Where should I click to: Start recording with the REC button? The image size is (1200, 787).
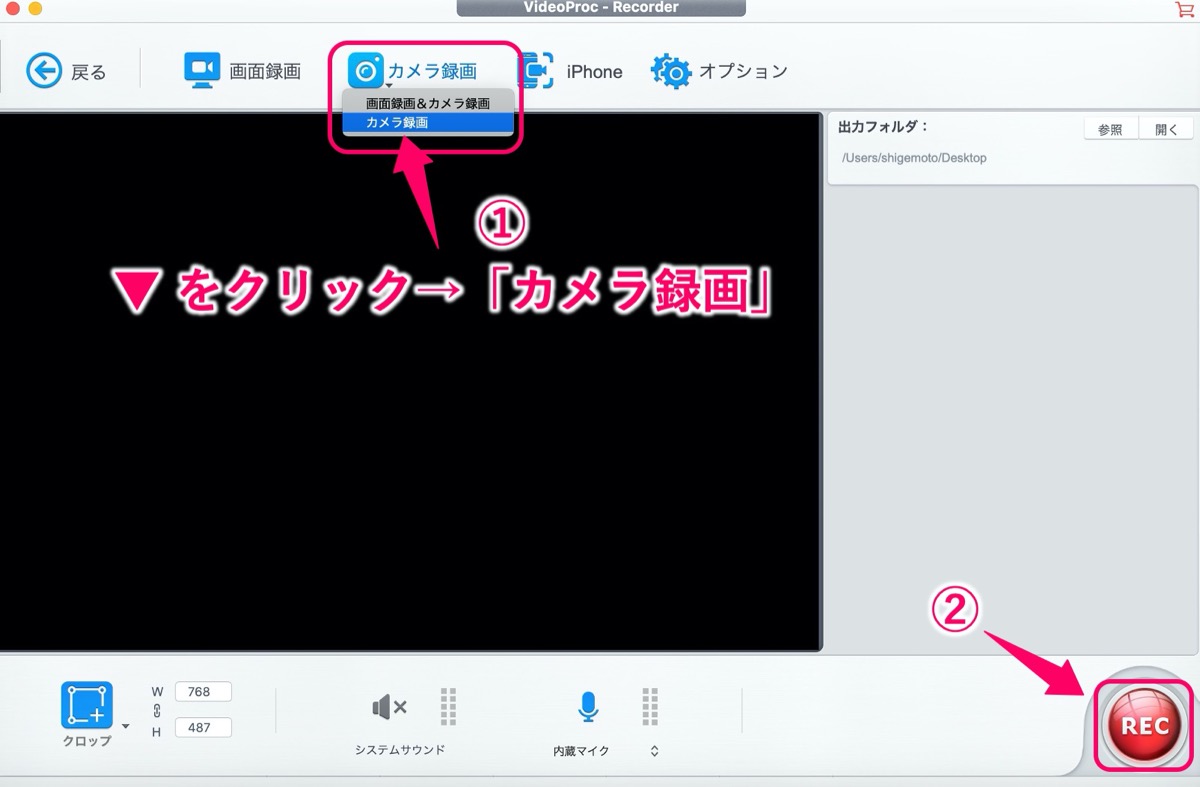coord(1145,726)
